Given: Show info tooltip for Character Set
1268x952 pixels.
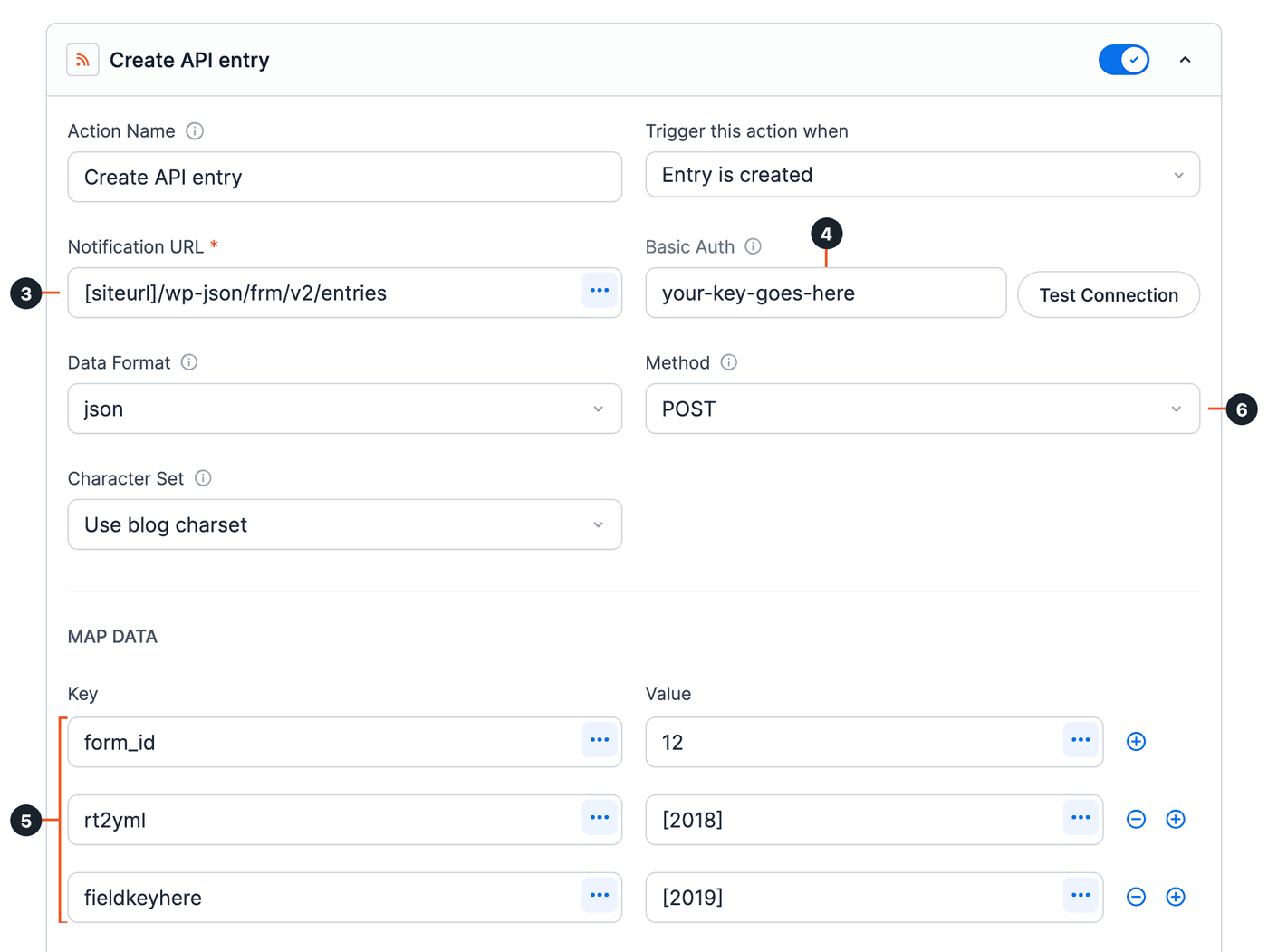Looking at the screenshot, I should (x=204, y=478).
